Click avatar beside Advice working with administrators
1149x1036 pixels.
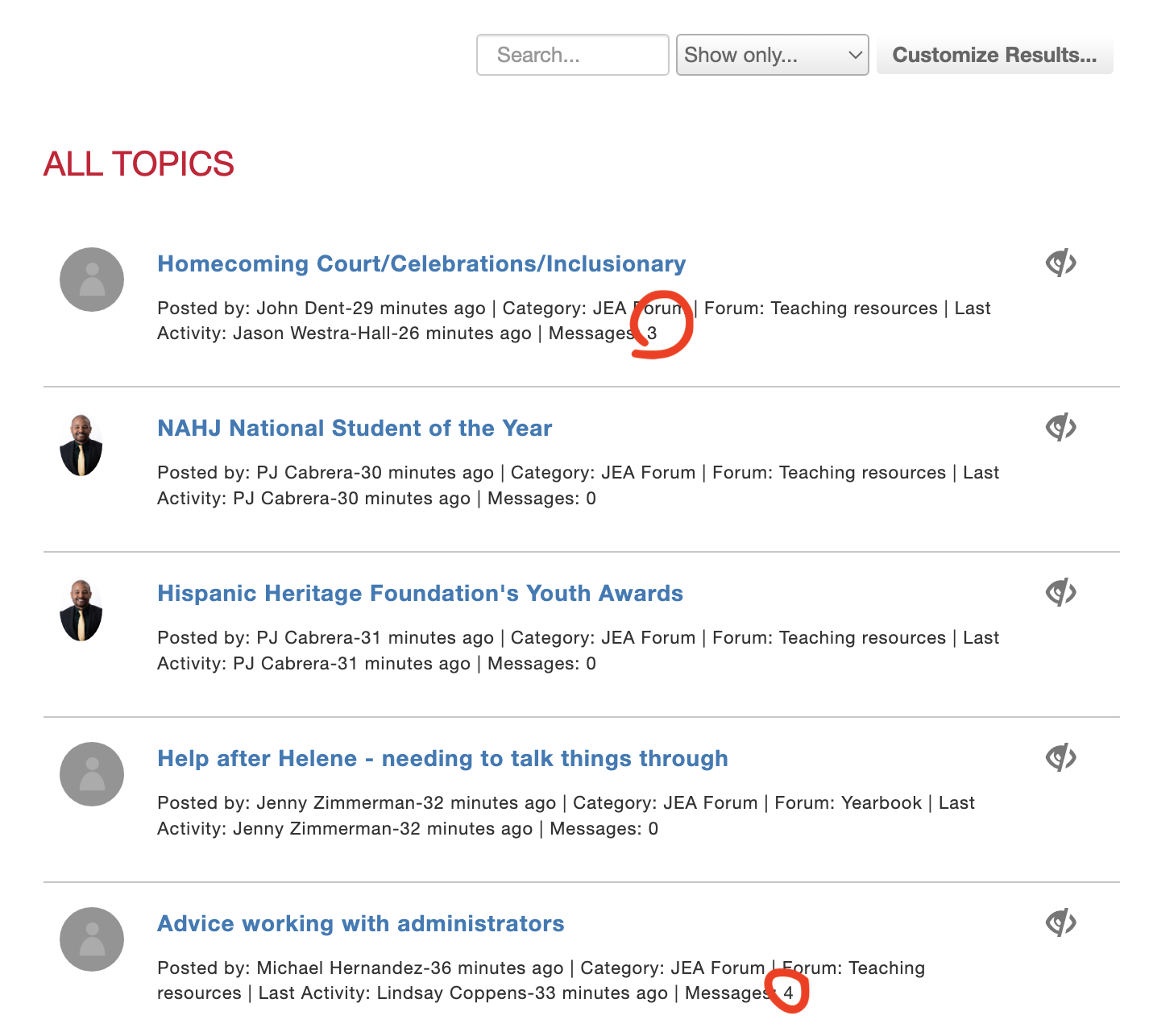[x=92, y=939]
